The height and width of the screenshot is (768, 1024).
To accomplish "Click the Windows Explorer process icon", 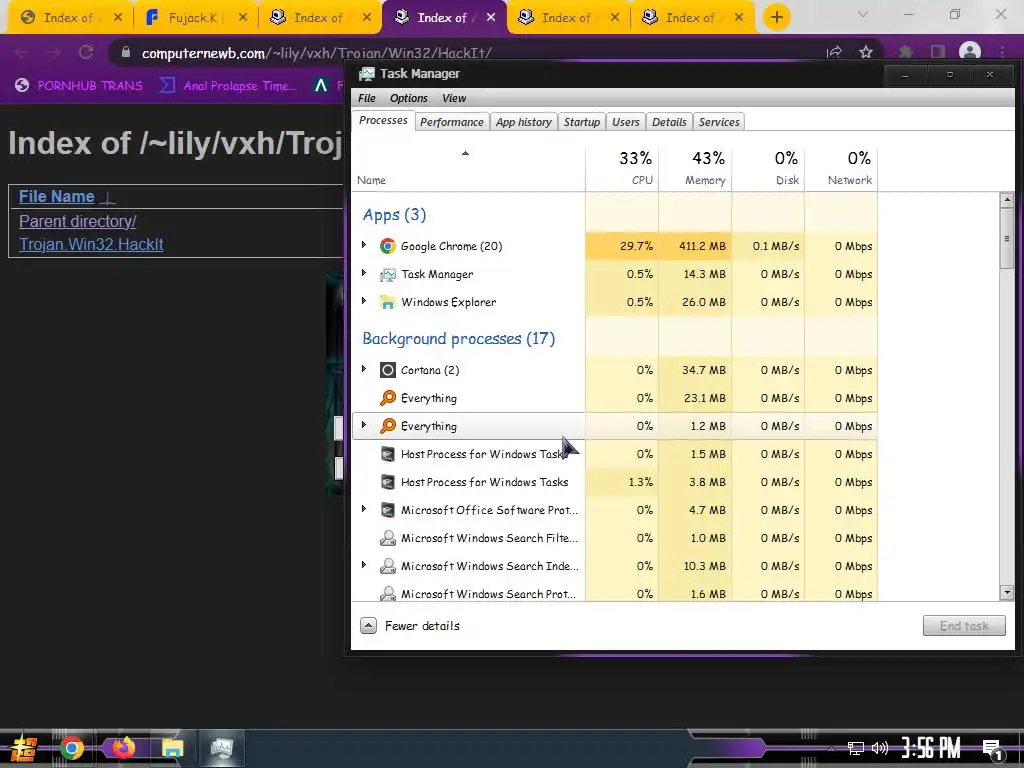I will pyautogui.click(x=387, y=302).
